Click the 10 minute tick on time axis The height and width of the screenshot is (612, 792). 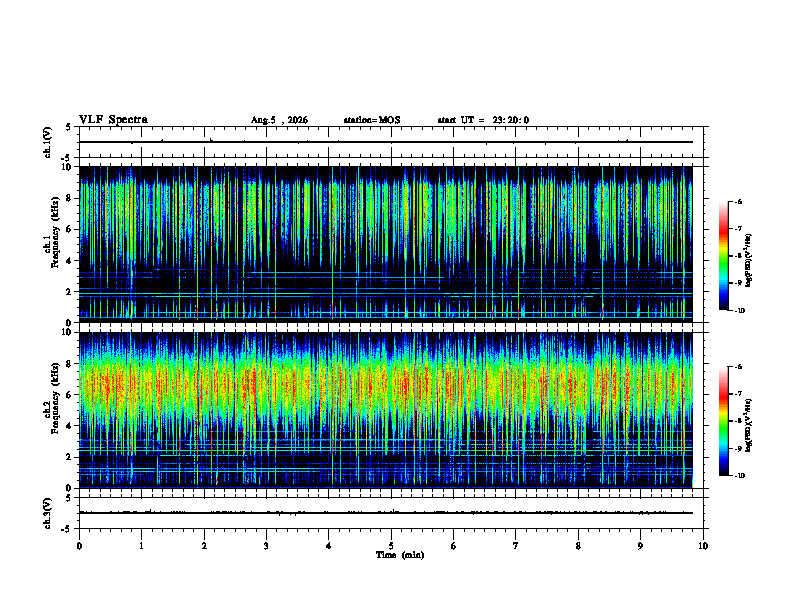point(703,546)
